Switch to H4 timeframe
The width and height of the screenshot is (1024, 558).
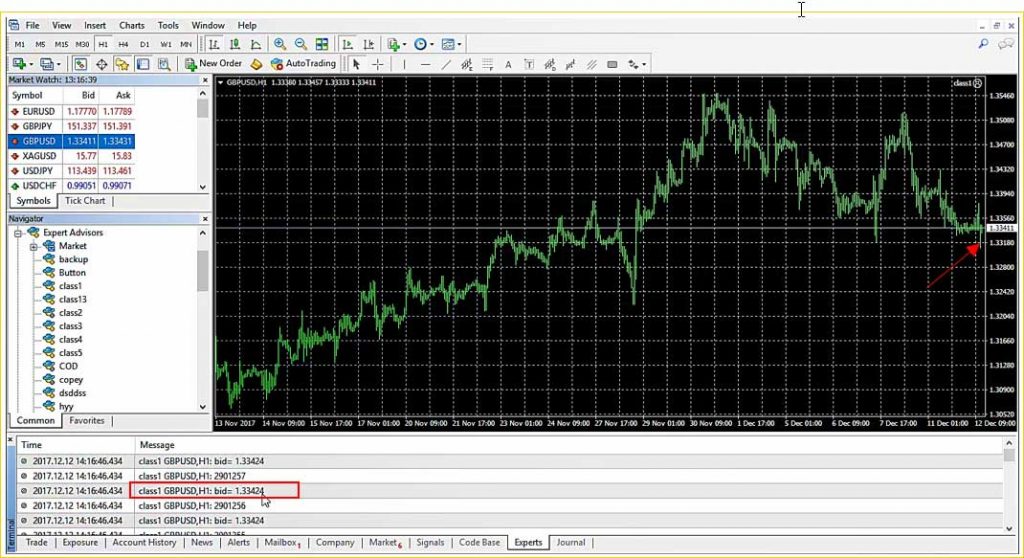pos(123,44)
